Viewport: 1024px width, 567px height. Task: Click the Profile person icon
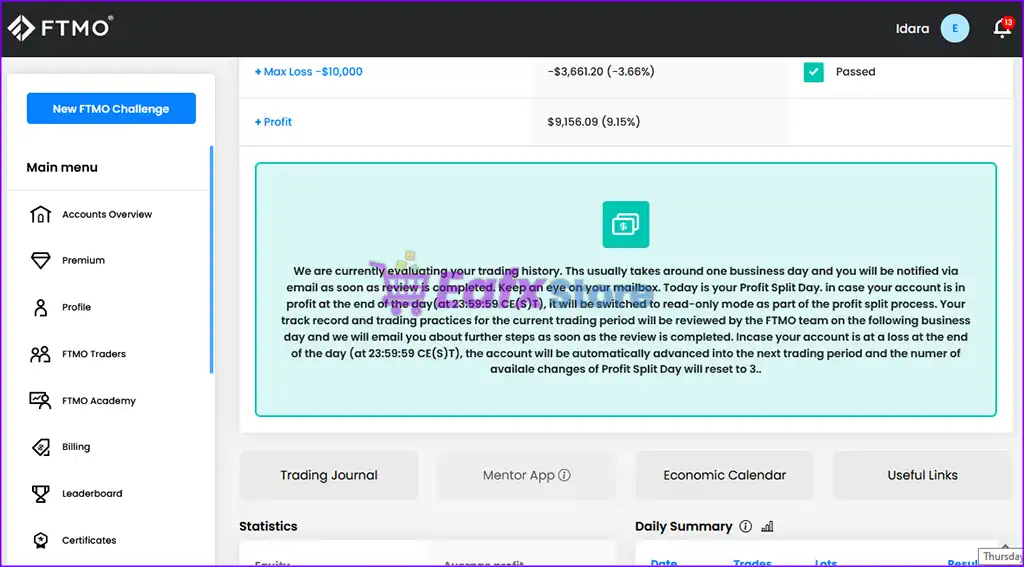(40, 308)
